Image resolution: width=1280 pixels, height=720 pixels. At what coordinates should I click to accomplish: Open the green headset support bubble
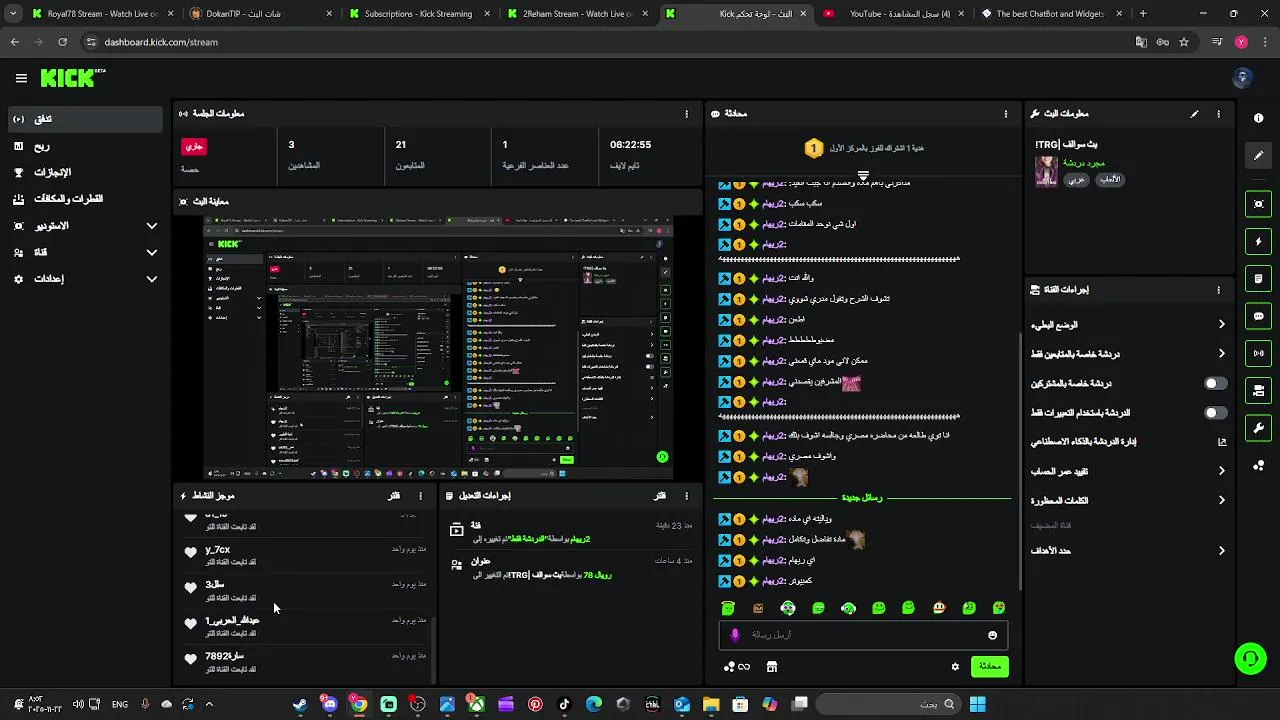tap(1250, 658)
